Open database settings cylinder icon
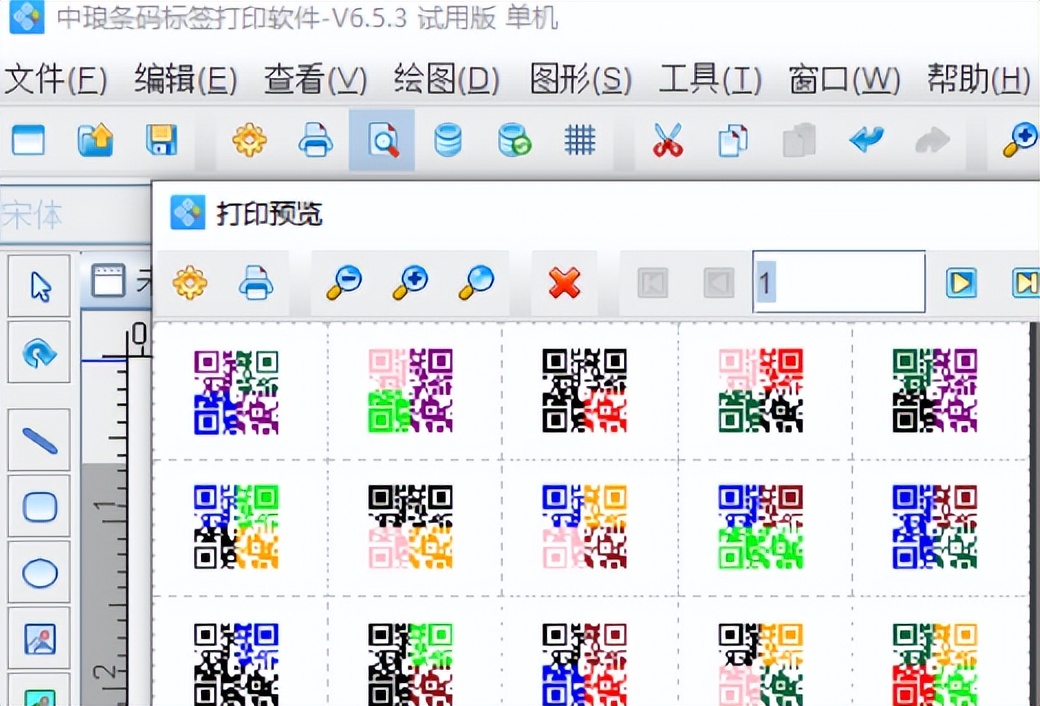1040x706 pixels. click(x=448, y=141)
